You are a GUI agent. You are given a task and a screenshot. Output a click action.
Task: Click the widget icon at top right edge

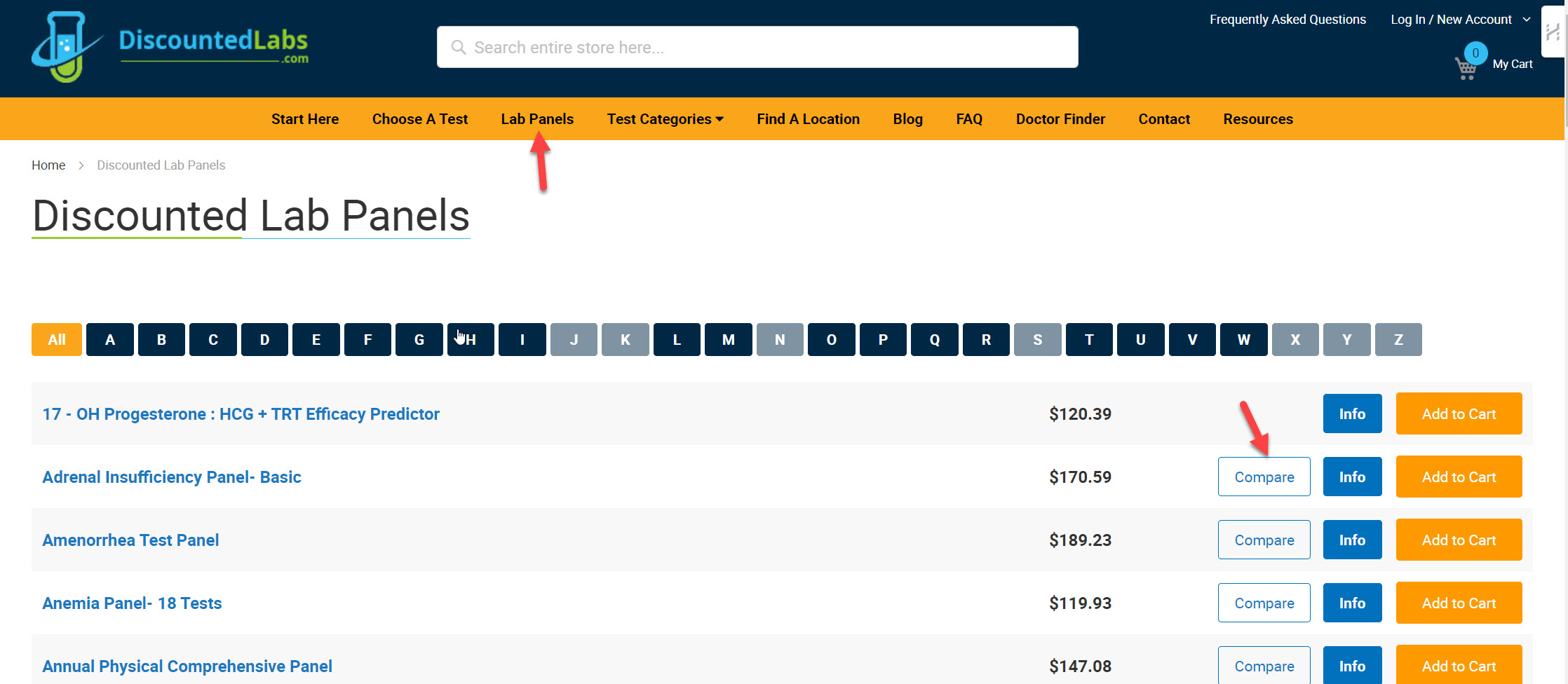click(x=1553, y=32)
